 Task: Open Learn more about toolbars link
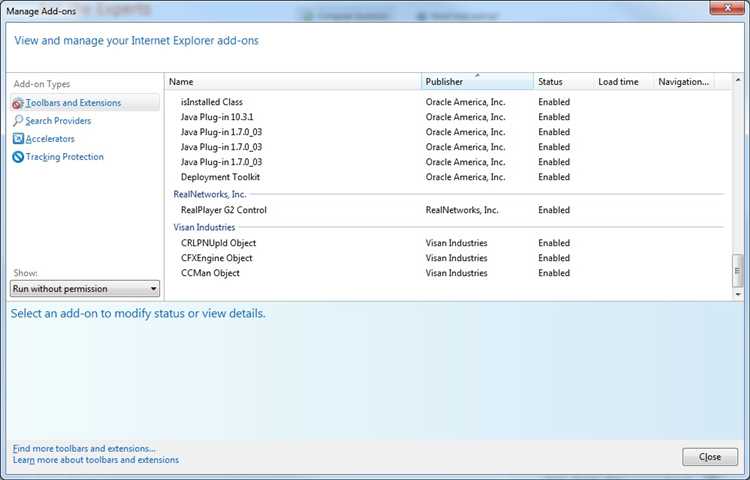click(96, 460)
